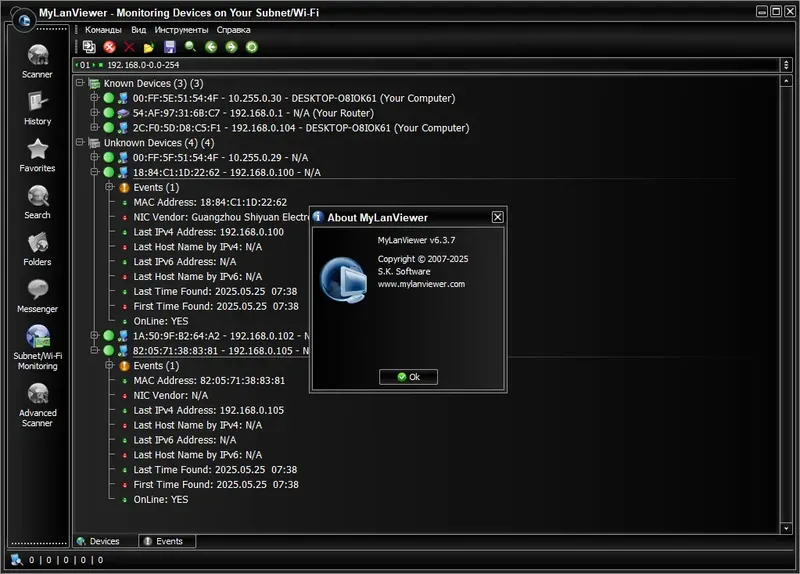The height and width of the screenshot is (574, 800).
Task: Open the Search sidebar tool
Action: [x=37, y=202]
